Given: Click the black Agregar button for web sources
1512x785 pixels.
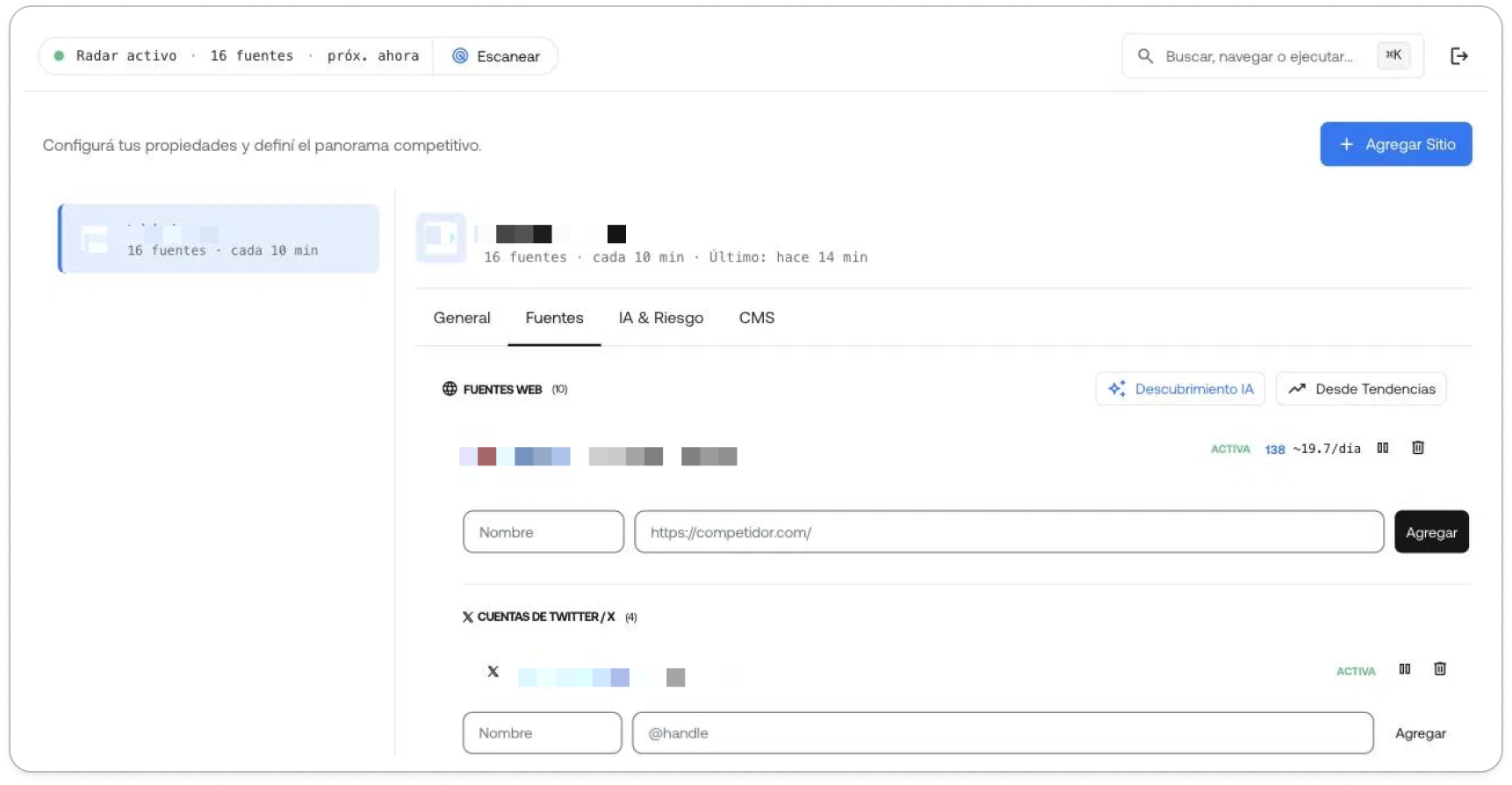Looking at the screenshot, I should click(1431, 532).
